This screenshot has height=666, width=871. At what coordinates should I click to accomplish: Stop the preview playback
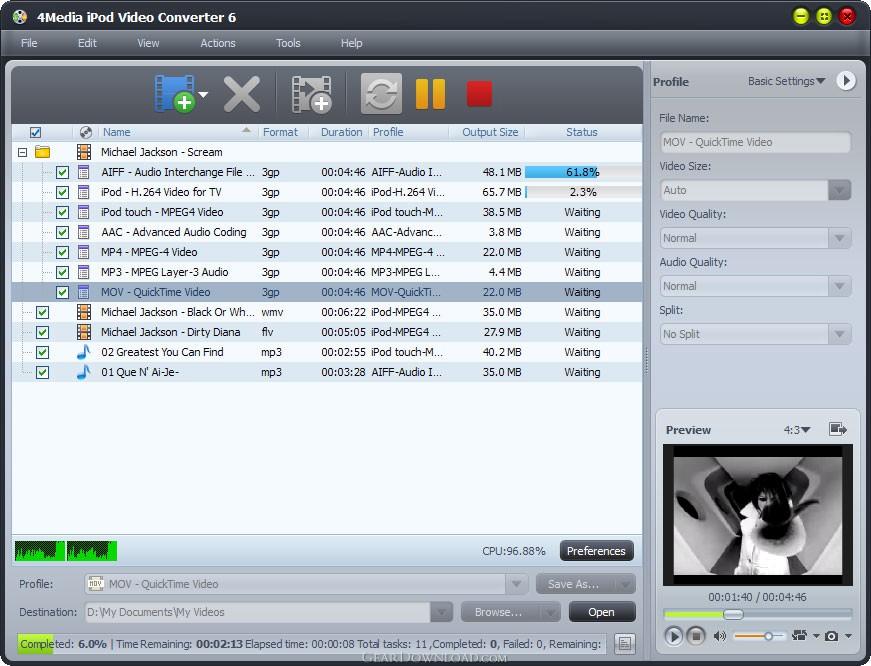click(x=695, y=635)
